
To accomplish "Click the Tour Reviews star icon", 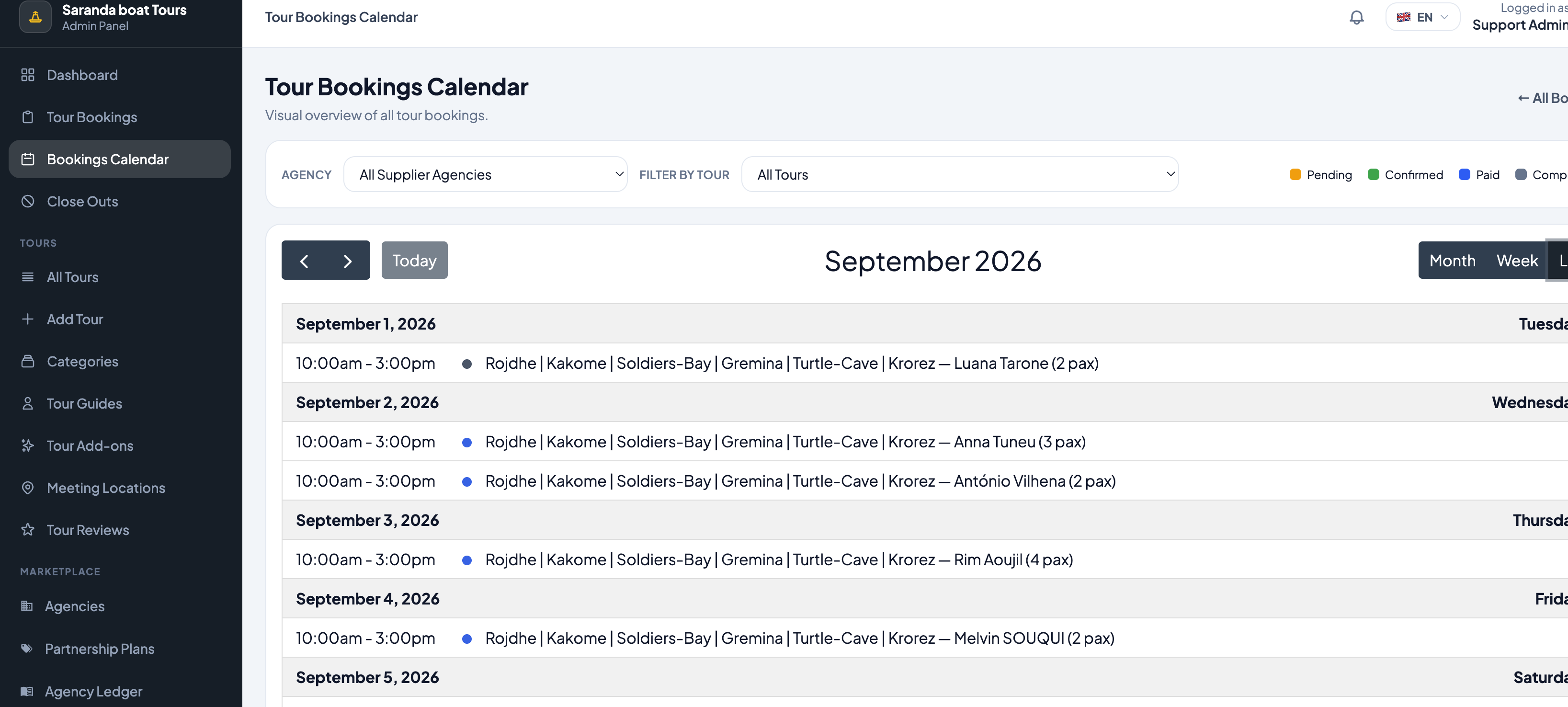I will tap(27, 529).
